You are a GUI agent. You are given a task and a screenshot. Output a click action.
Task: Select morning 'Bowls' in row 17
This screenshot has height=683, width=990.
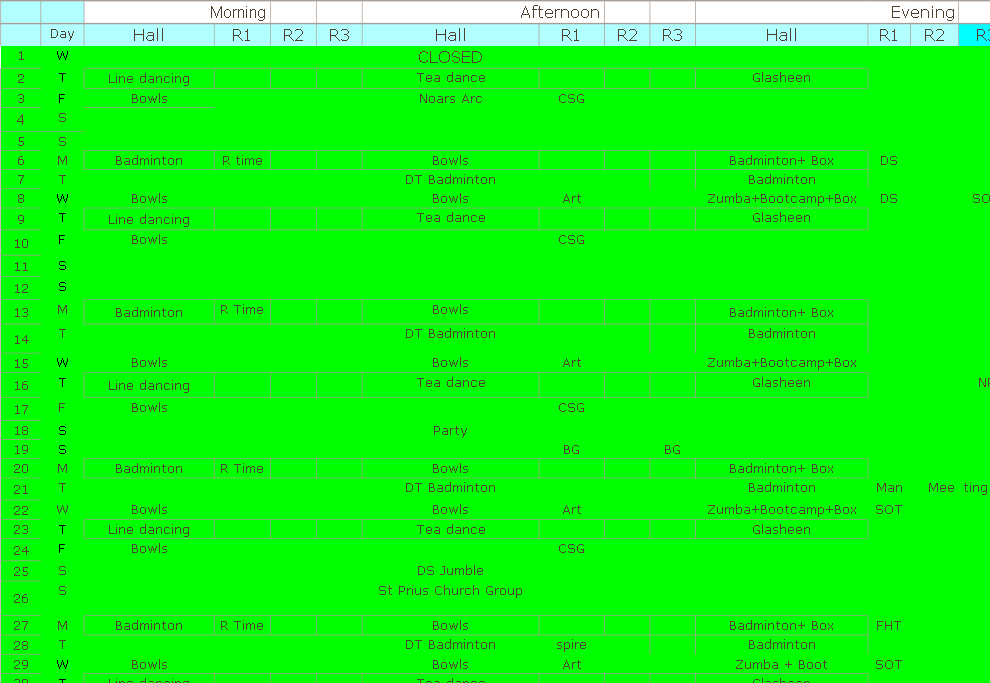tap(149, 408)
